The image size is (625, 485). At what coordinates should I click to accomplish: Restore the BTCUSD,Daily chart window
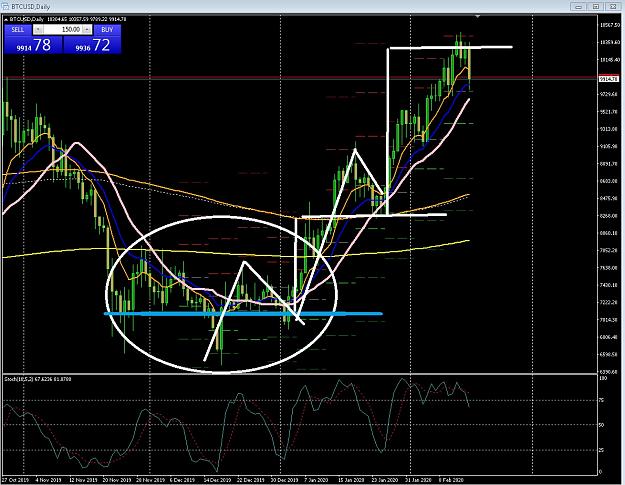tap(596, 6)
